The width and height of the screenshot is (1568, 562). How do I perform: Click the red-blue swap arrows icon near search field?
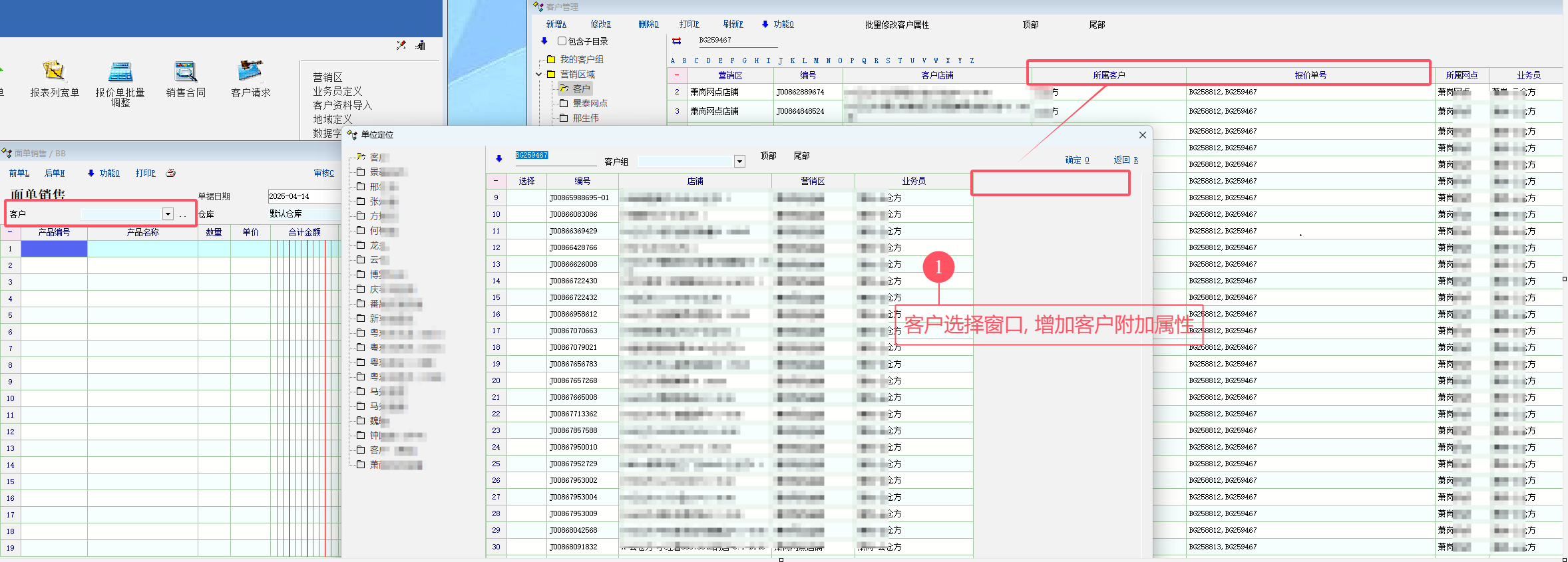(x=677, y=41)
